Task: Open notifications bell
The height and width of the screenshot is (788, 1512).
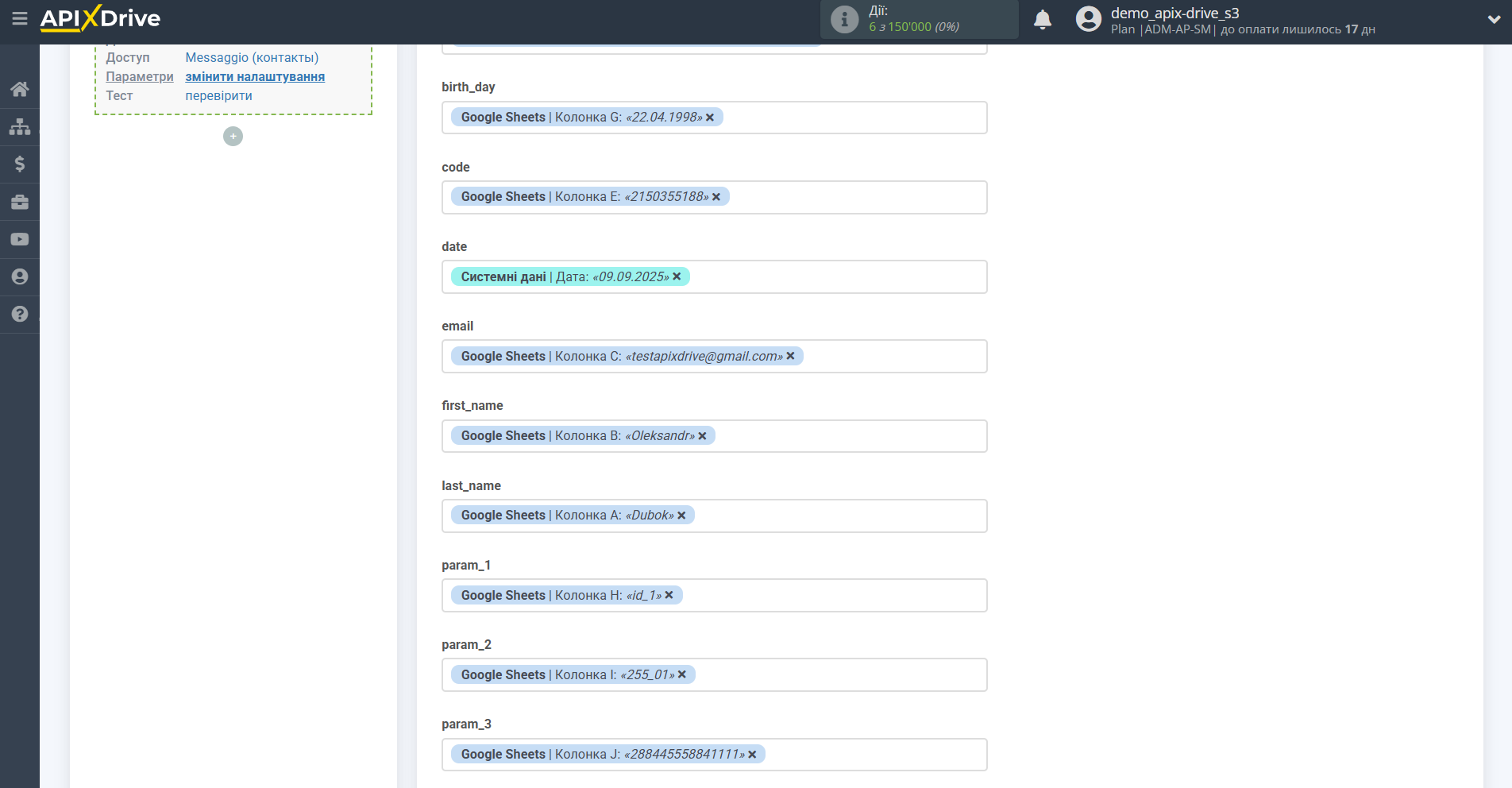Action: pyautogui.click(x=1042, y=20)
